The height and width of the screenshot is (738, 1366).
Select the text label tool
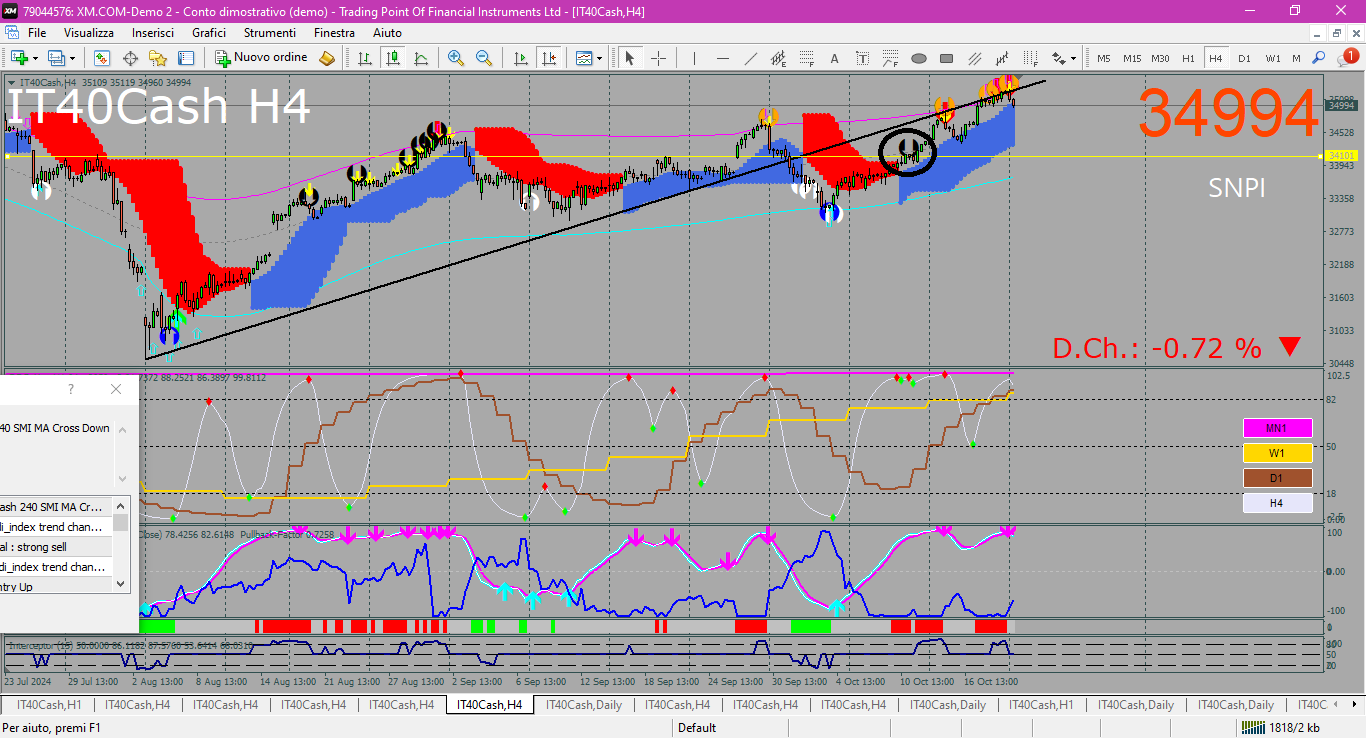[862, 58]
